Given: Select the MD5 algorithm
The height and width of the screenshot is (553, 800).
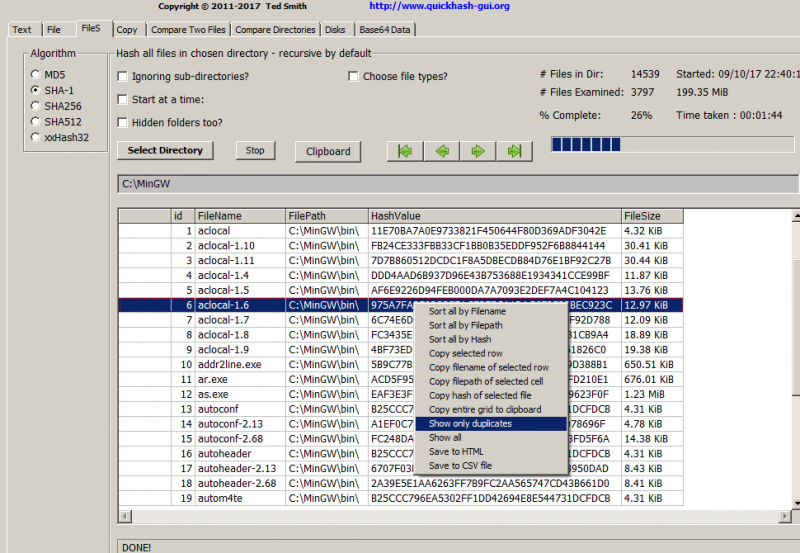Looking at the screenshot, I should (x=37, y=75).
